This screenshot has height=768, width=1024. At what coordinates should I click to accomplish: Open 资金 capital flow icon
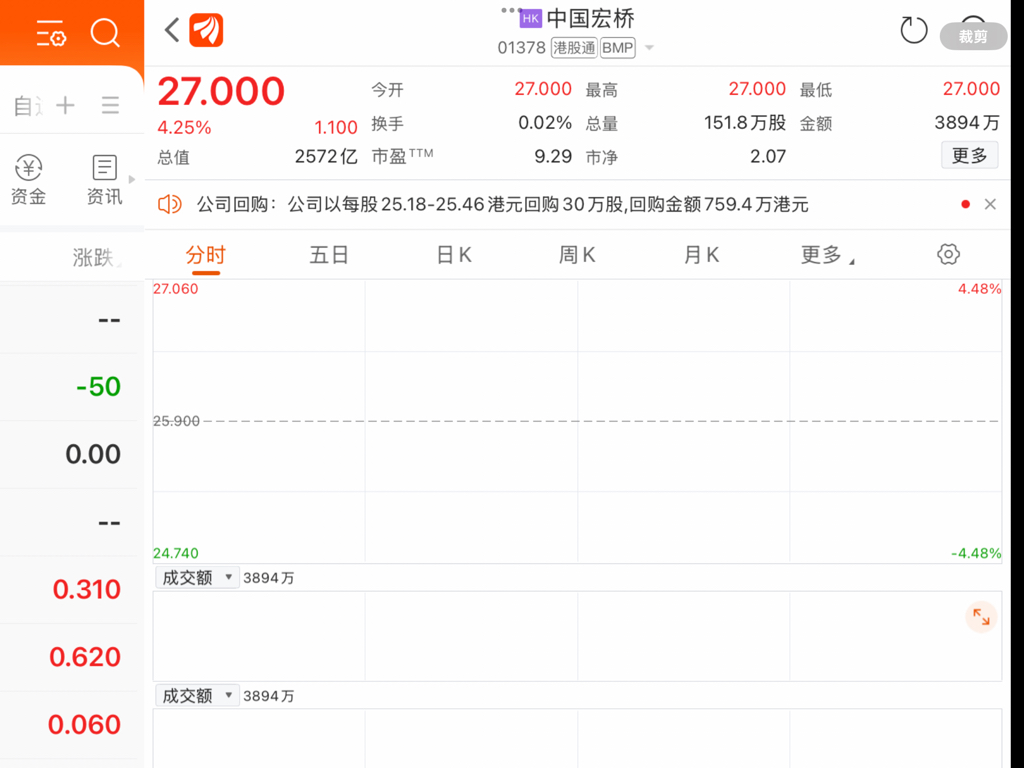pos(29,180)
